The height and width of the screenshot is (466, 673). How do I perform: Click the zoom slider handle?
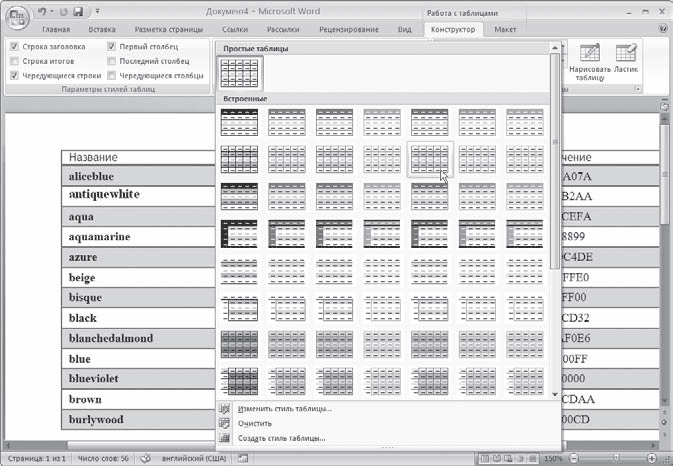615,459
